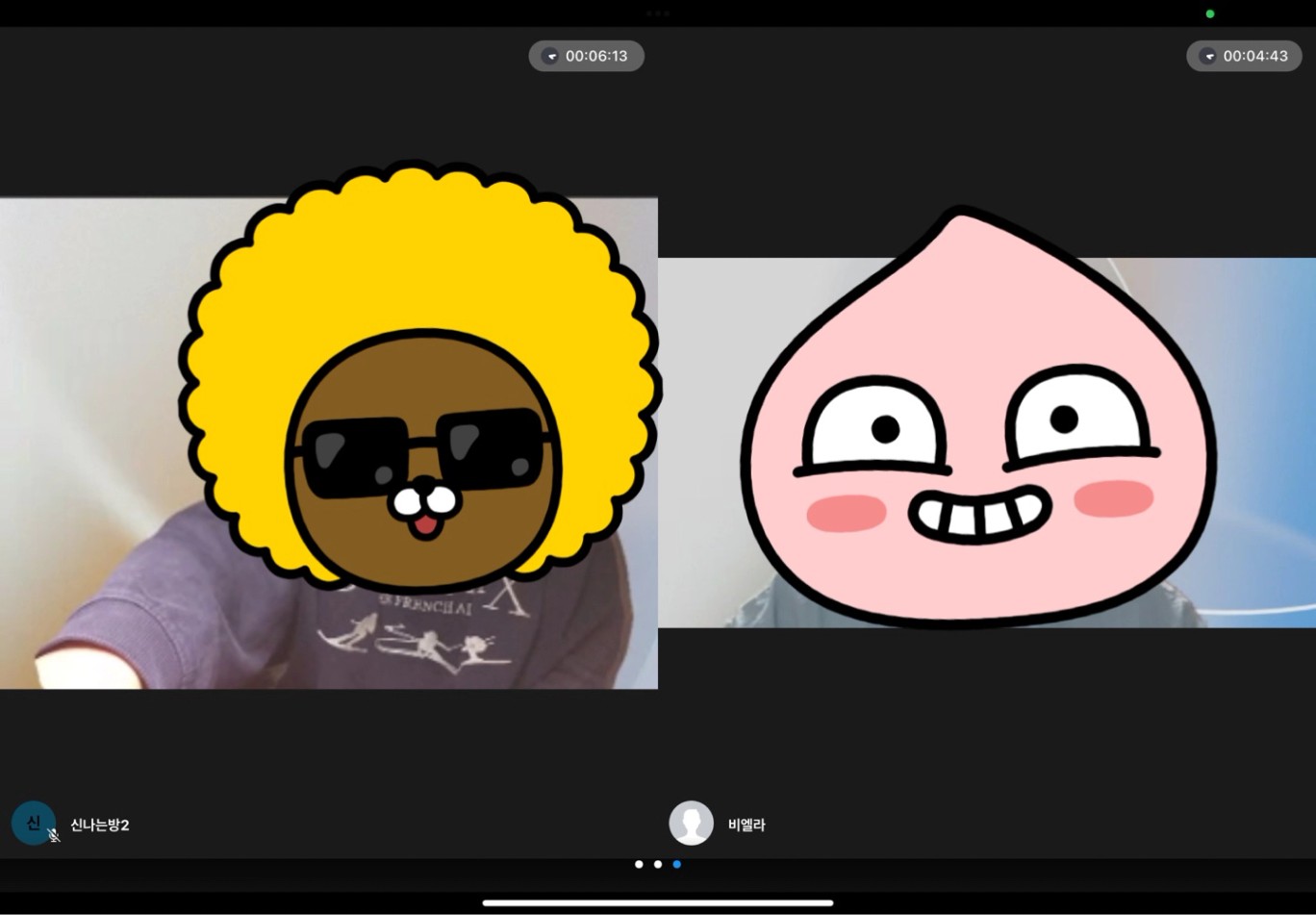Tap the sunglasses on the lion sticker
The image size is (1316, 915).
[x=423, y=452]
